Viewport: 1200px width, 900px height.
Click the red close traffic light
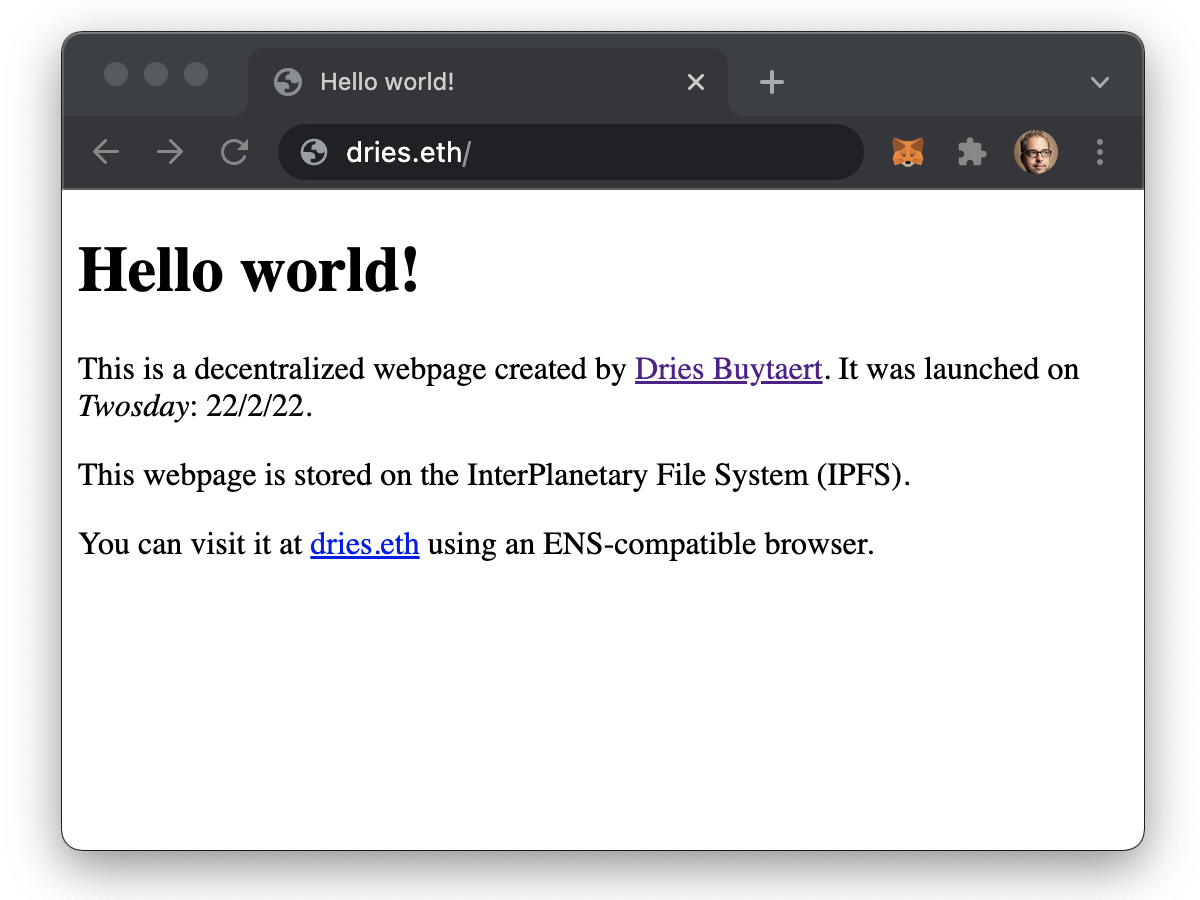117,73
